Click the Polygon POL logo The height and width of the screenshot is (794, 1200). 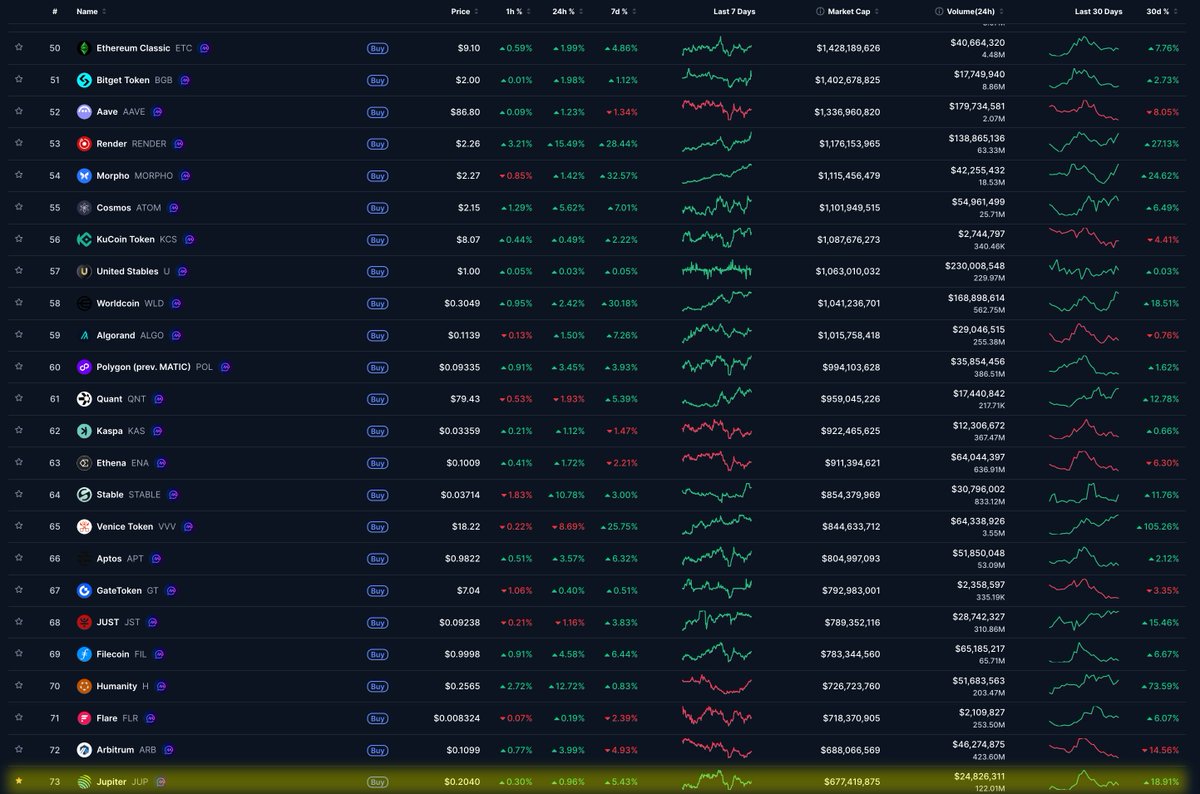[84, 367]
